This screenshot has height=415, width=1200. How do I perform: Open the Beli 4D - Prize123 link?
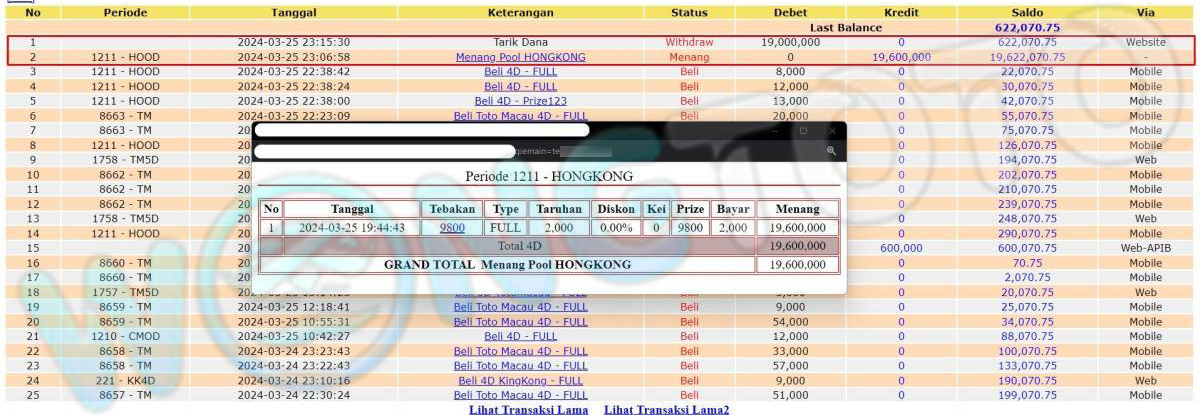coord(520,101)
